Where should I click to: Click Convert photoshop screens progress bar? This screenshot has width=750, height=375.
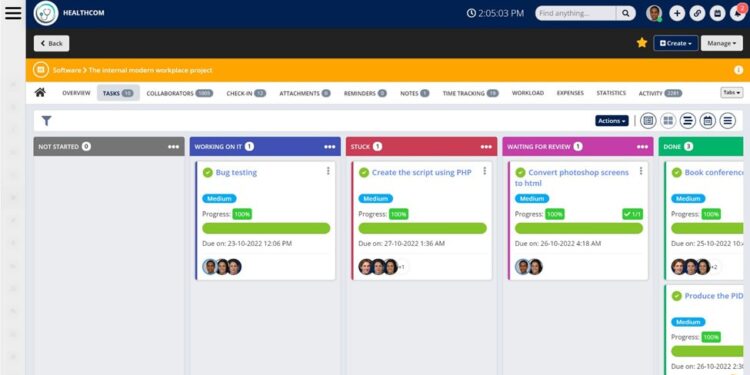579,228
